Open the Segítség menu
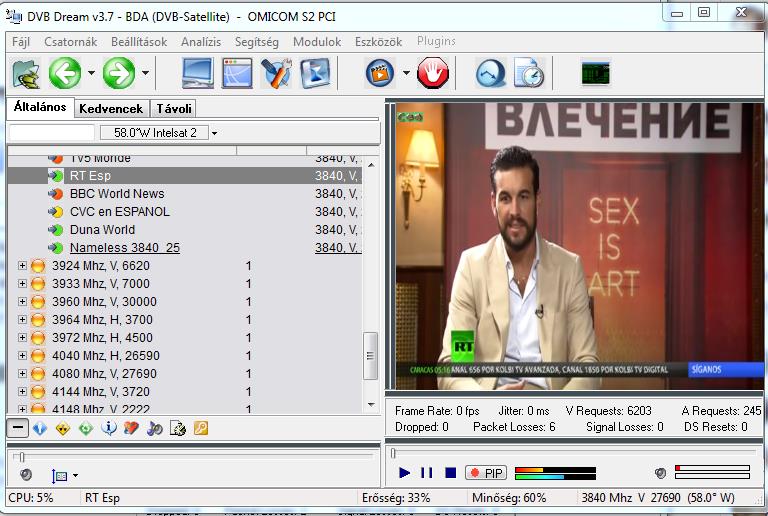Screen dimensions: 768x516 tap(257, 42)
